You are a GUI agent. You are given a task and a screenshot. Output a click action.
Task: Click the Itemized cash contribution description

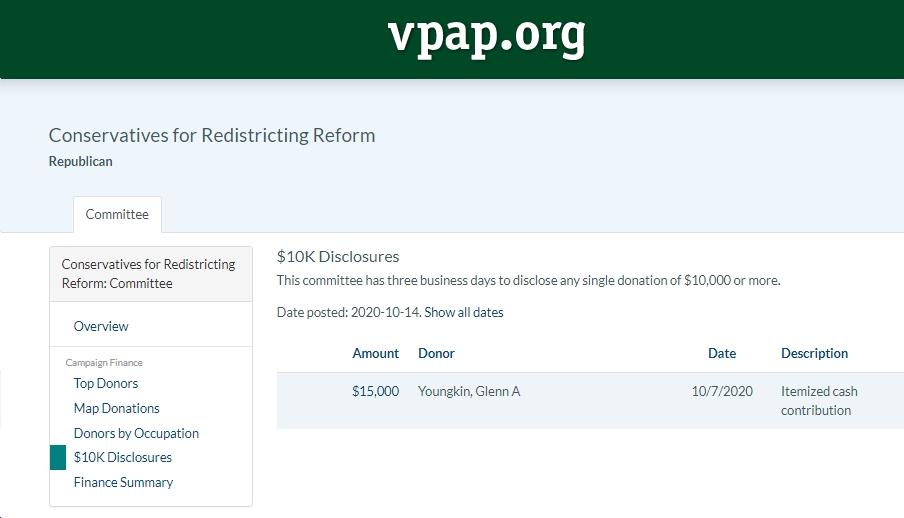pos(819,400)
